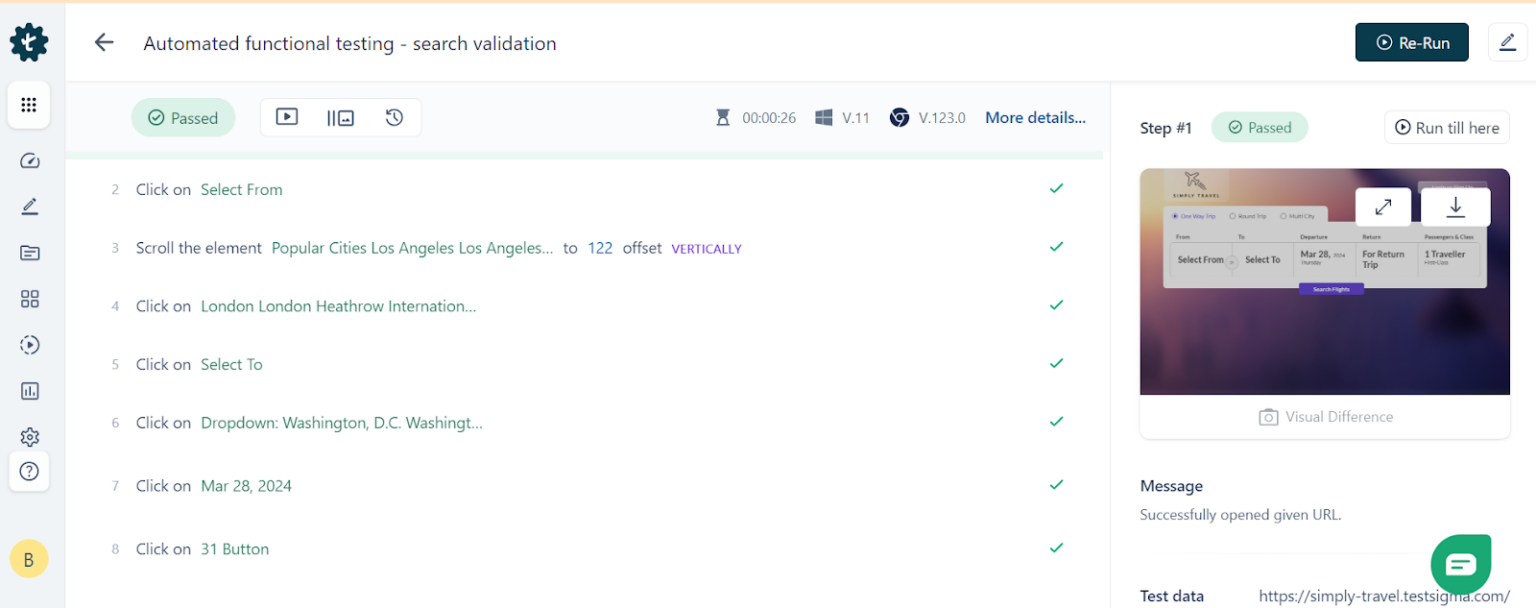Expand Step #1 screenshot to fullscreen
This screenshot has height=608, width=1536.
point(1383,208)
